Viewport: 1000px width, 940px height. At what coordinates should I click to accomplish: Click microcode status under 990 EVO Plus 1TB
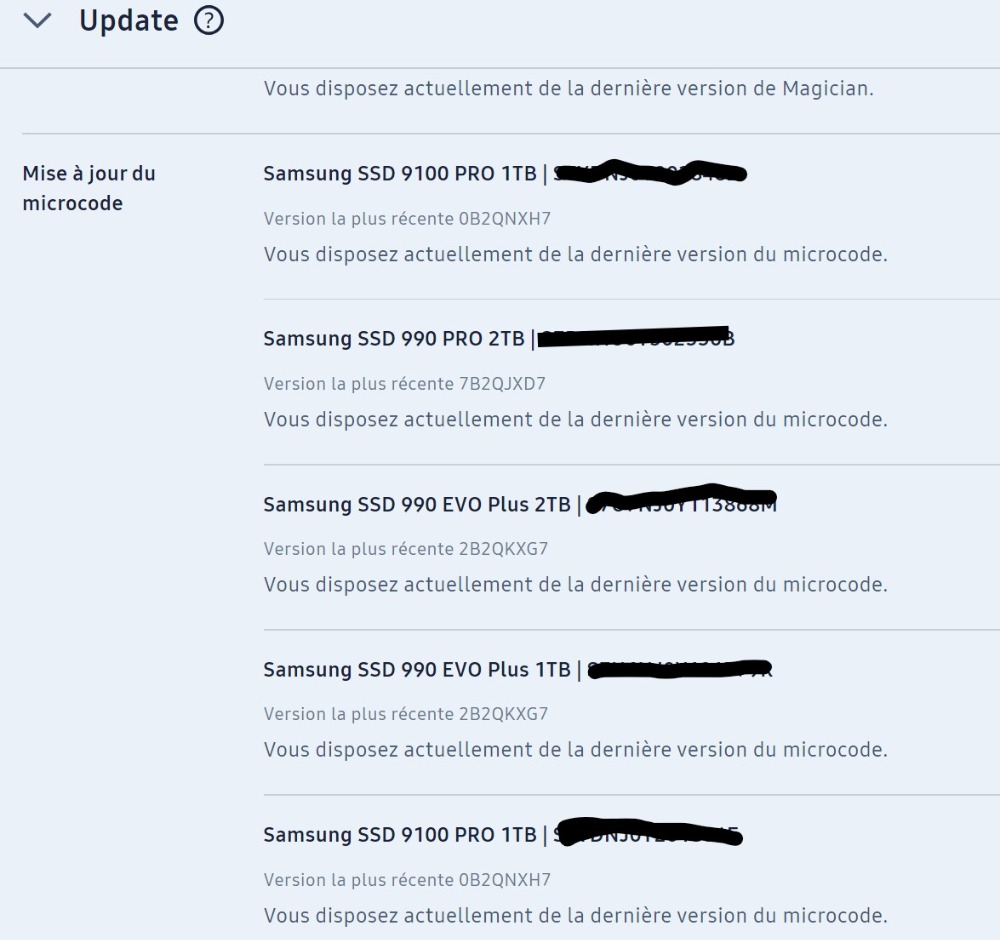[x=575, y=749]
